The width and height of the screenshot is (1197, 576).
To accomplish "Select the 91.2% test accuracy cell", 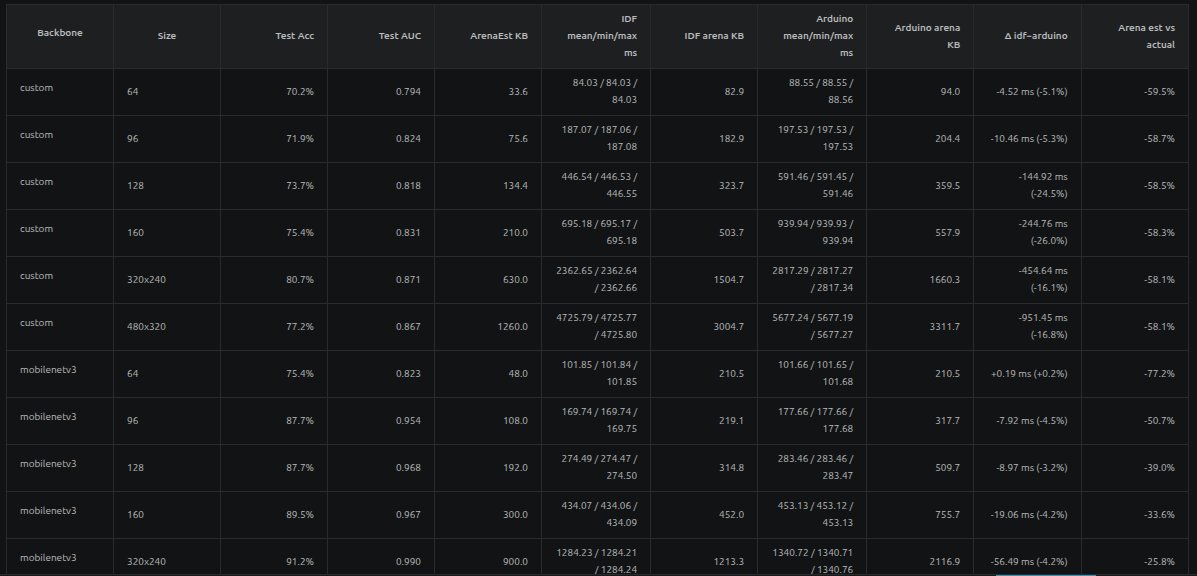I will tap(300, 562).
